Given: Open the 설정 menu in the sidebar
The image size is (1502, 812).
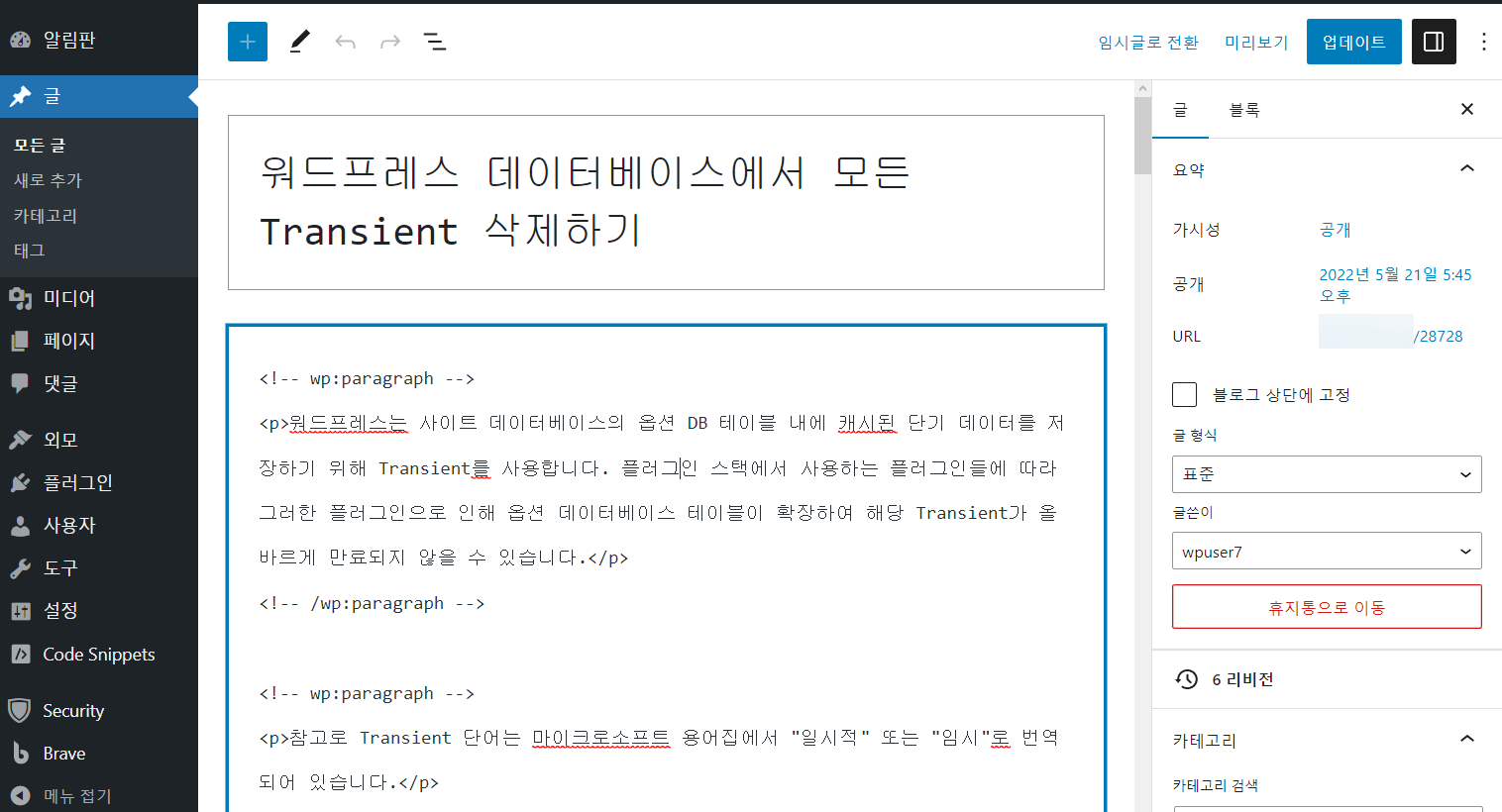Looking at the screenshot, I should (x=20, y=611).
